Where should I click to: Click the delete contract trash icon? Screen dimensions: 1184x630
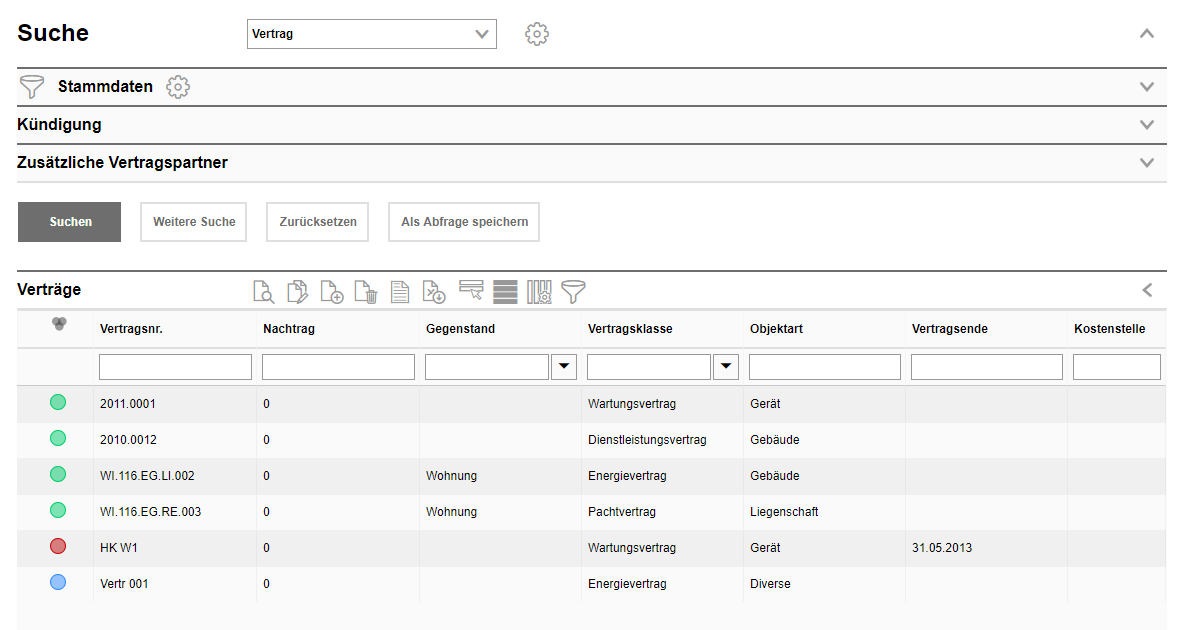pyautogui.click(x=366, y=291)
